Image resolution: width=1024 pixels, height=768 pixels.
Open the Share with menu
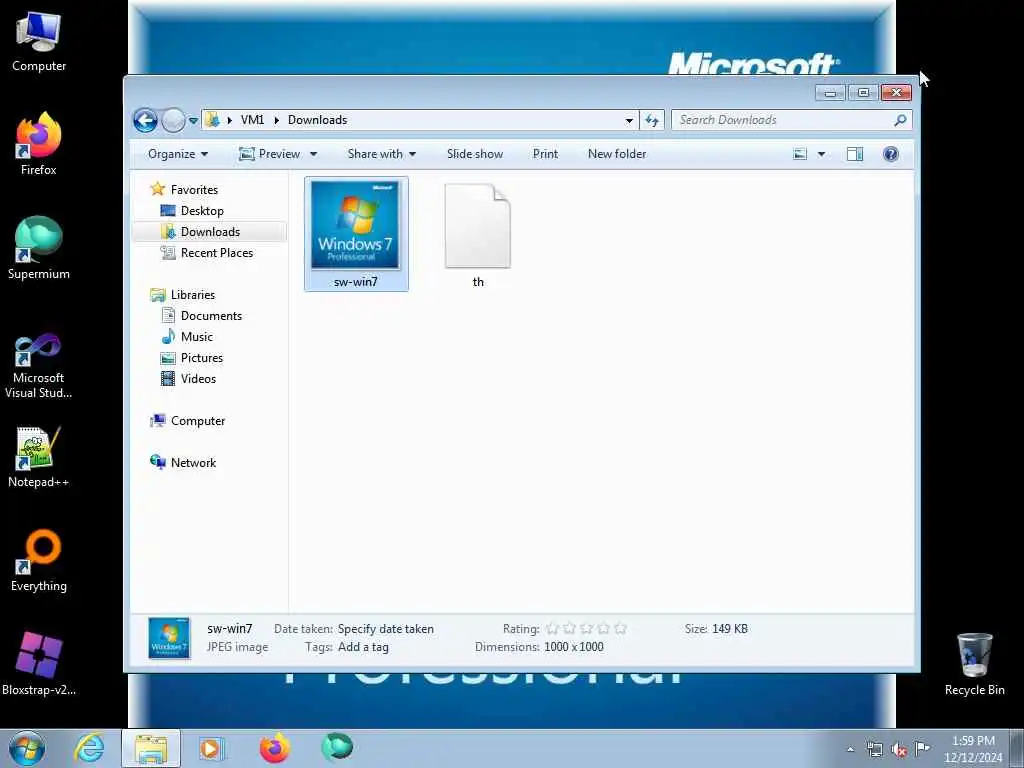tap(381, 154)
